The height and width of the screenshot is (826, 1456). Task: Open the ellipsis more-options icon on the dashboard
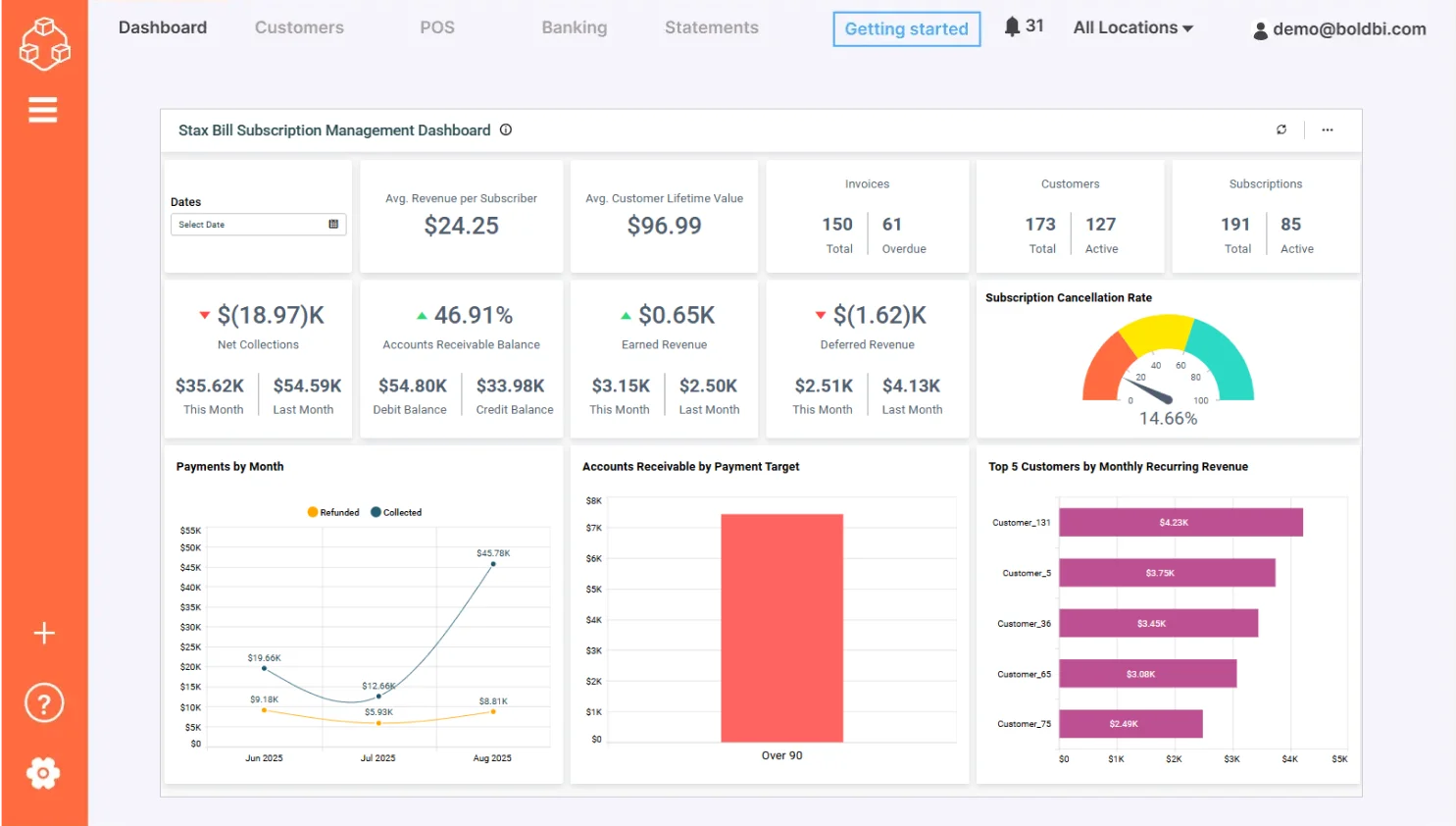click(1328, 129)
